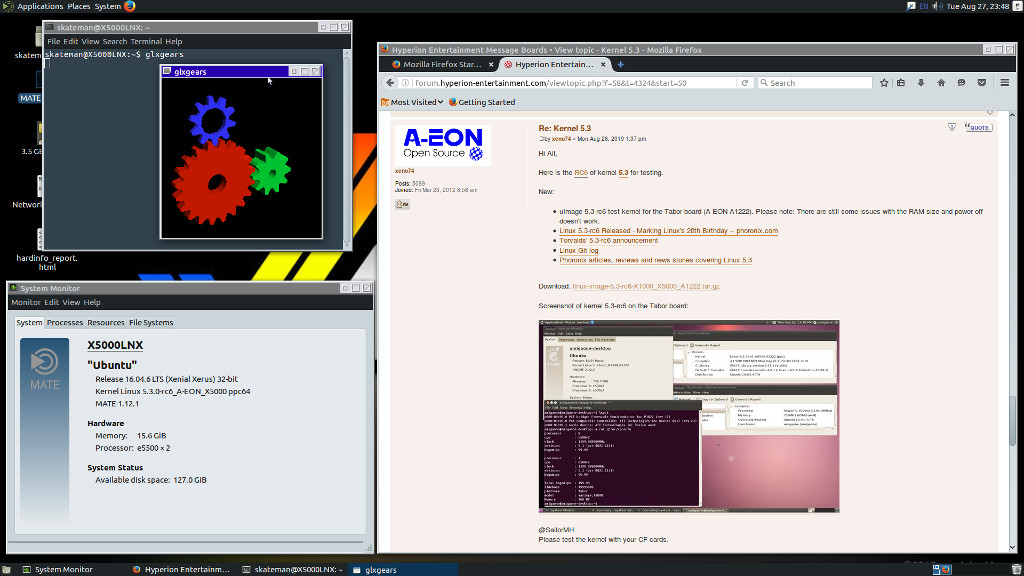The image size is (1024, 576).
Task: Switch to the File Systems tab
Action: (x=151, y=323)
